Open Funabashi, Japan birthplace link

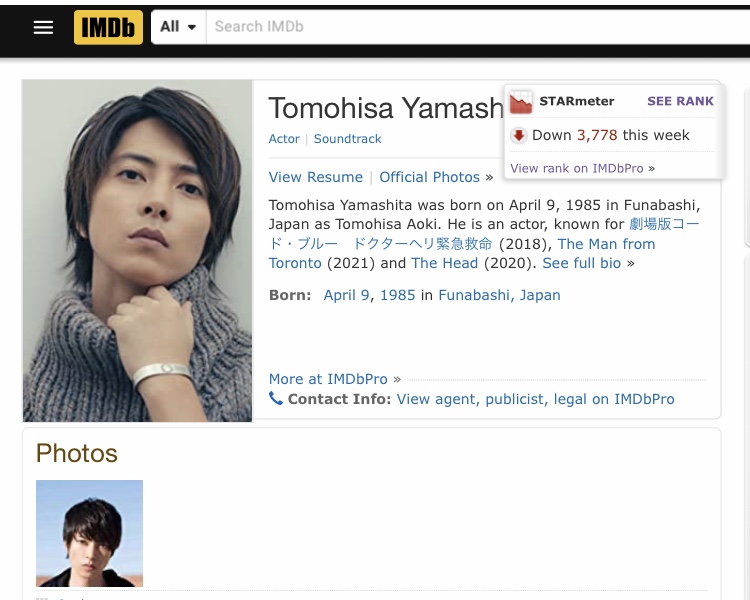point(499,295)
